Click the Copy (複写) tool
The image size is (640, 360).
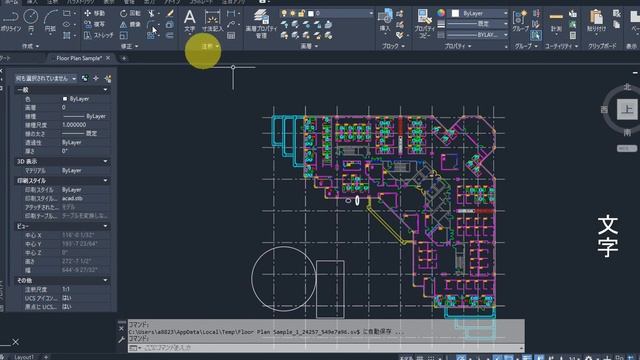pyautogui.click(x=94, y=24)
